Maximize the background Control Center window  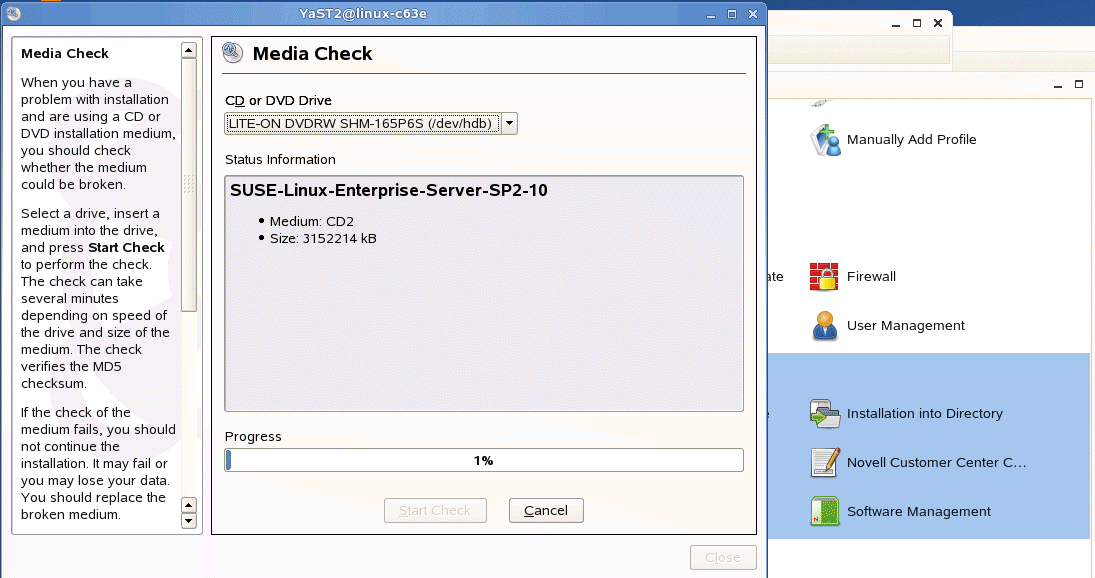pos(917,23)
